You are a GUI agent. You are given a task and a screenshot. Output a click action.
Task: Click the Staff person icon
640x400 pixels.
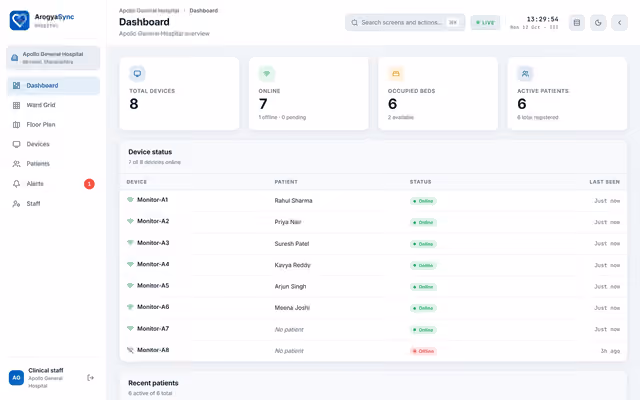[16, 204]
